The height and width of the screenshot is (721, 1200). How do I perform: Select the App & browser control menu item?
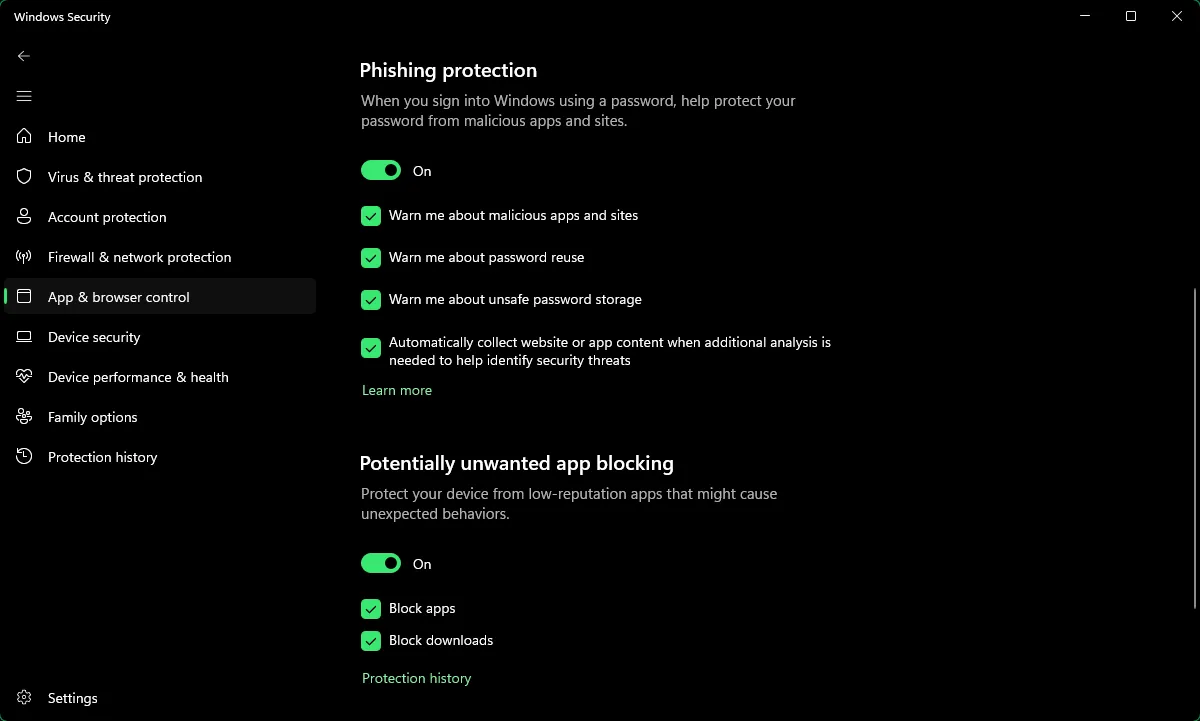point(119,297)
